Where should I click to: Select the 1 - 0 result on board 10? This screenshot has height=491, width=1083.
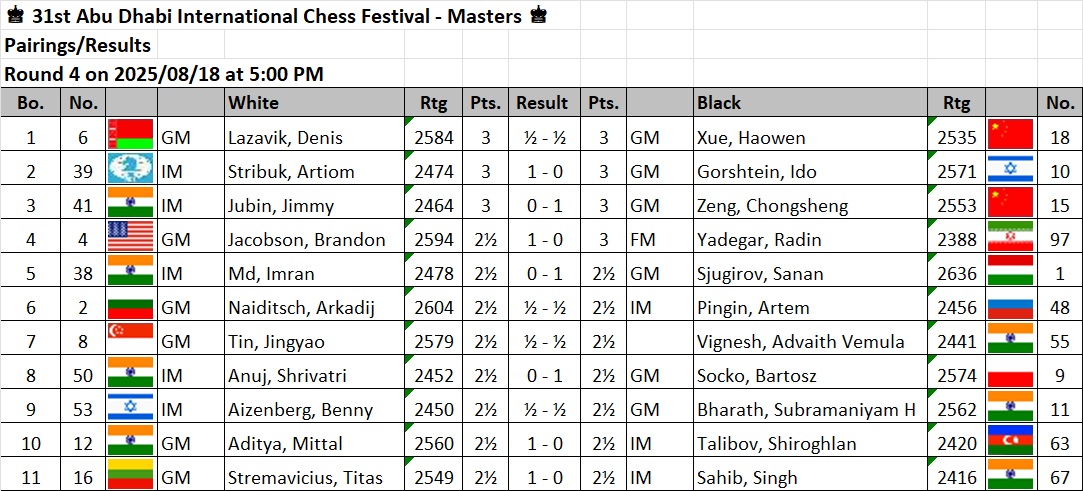tap(542, 443)
